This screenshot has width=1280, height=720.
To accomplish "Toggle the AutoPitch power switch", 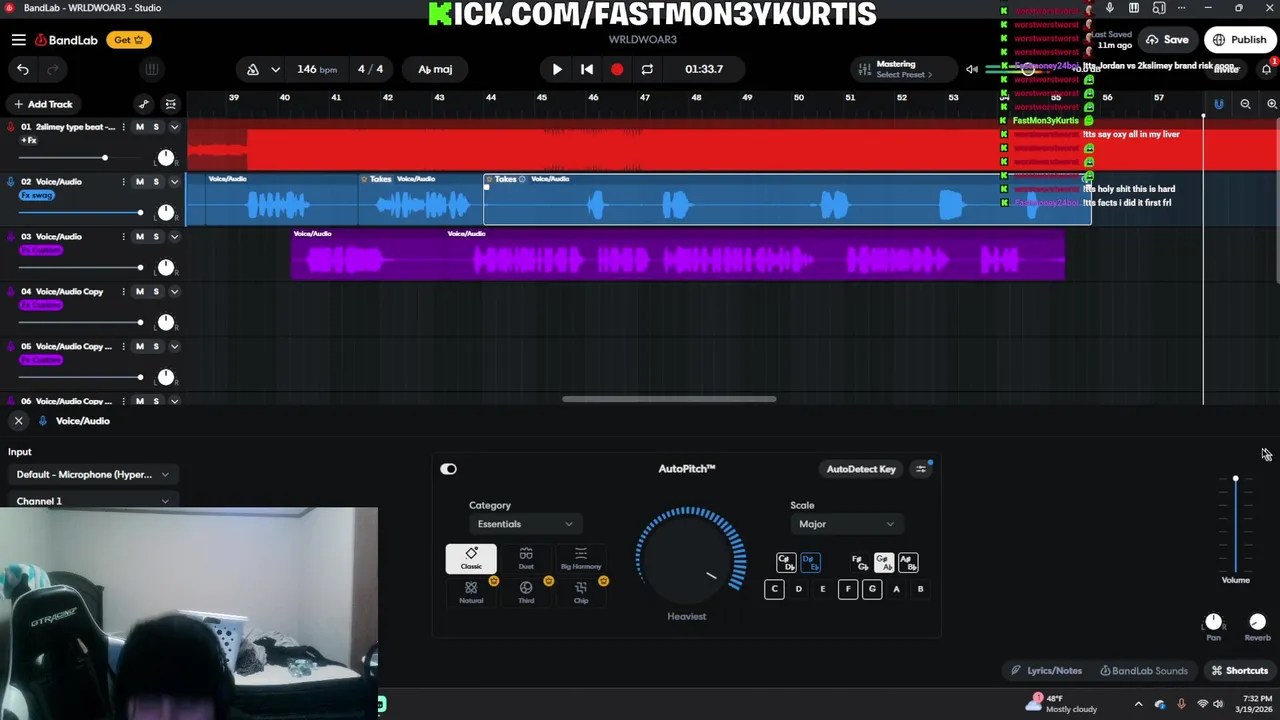I will (448, 469).
